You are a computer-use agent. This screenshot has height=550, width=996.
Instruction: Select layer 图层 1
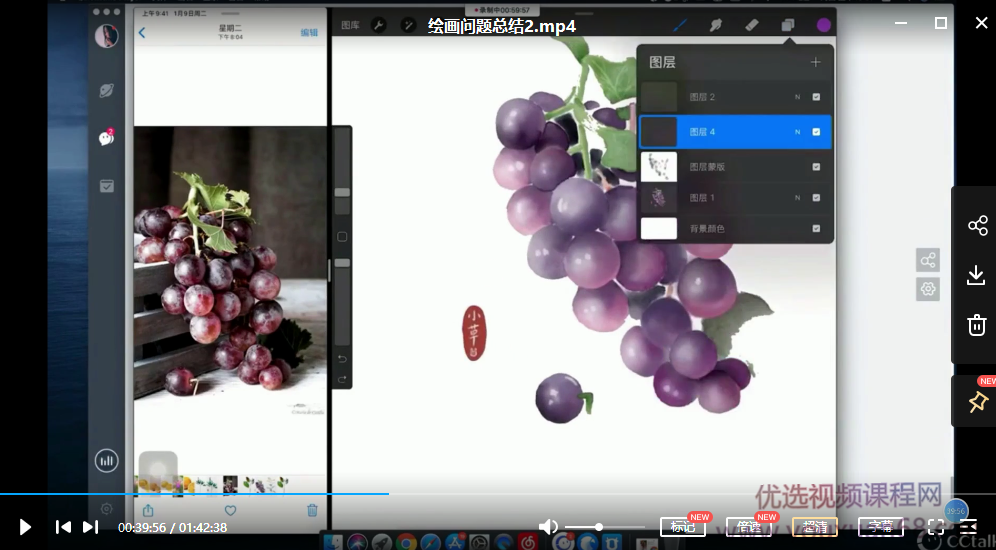click(735, 198)
